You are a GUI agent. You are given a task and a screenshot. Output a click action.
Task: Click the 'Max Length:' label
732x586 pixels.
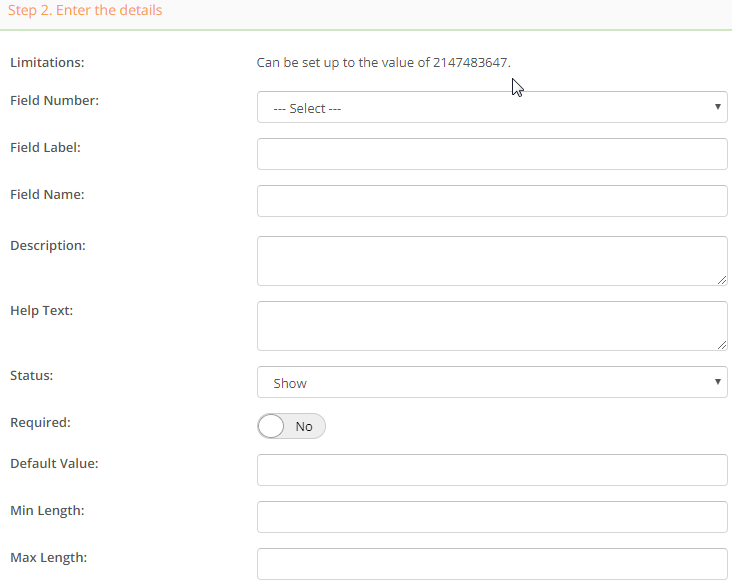47,557
